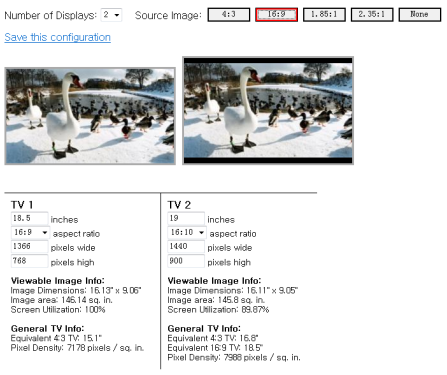Click TV 2 inches input field
The height and width of the screenshot is (375, 447).
coord(186,218)
